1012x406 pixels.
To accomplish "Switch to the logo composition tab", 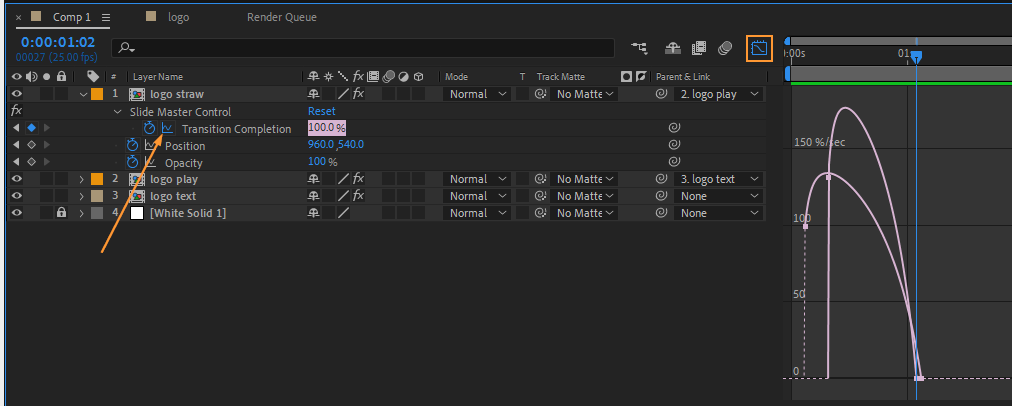I will pyautogui.click(x=178, y=17).
